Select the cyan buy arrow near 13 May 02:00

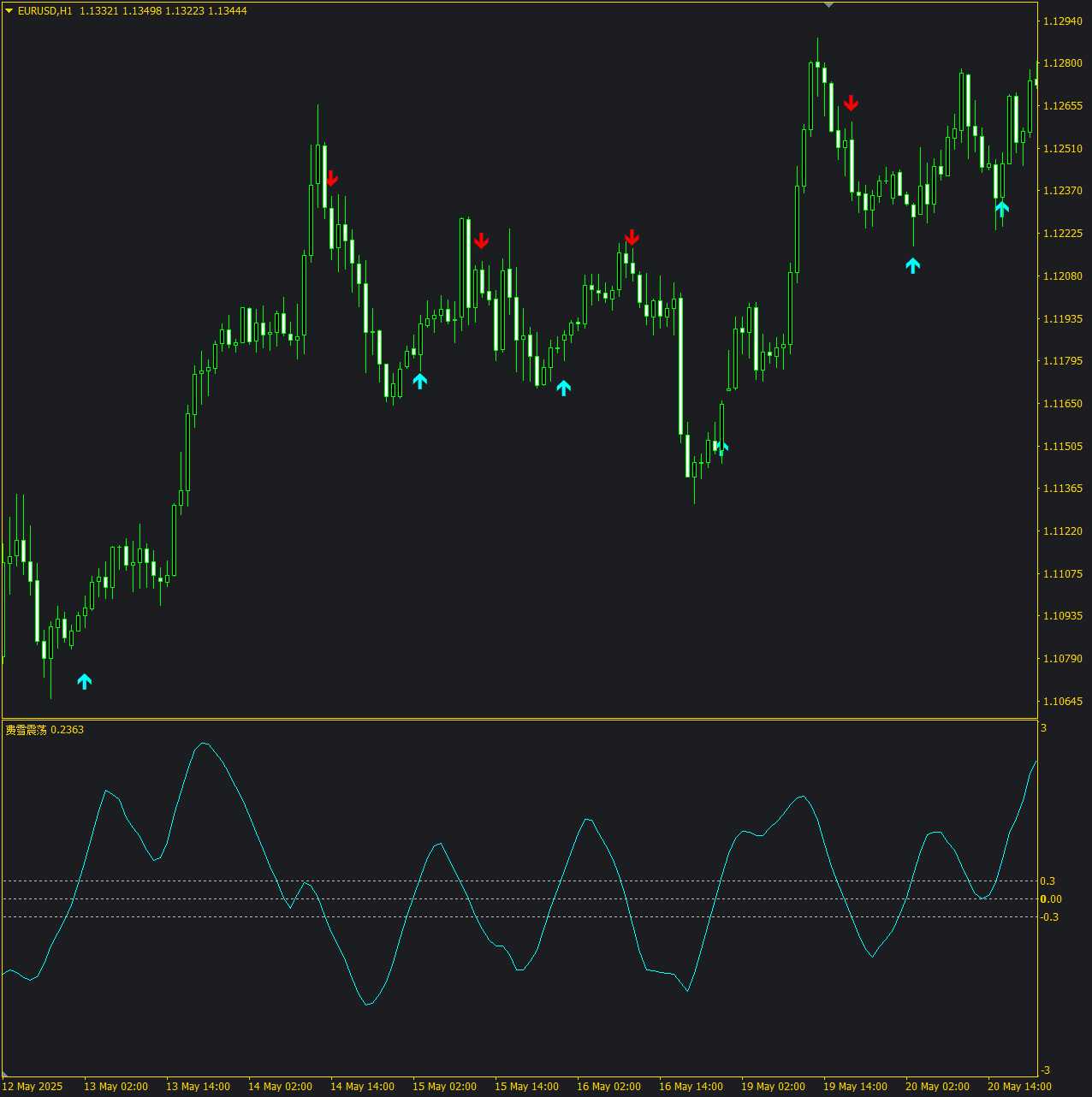click(x=84, y=681)
